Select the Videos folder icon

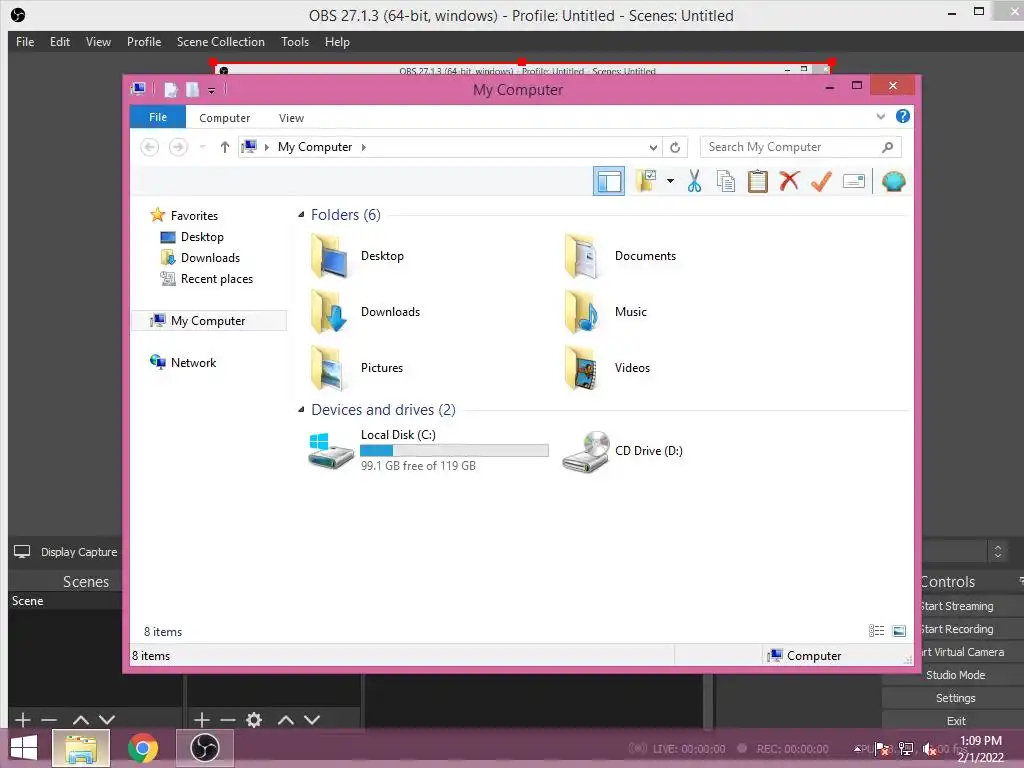[581, 368]
